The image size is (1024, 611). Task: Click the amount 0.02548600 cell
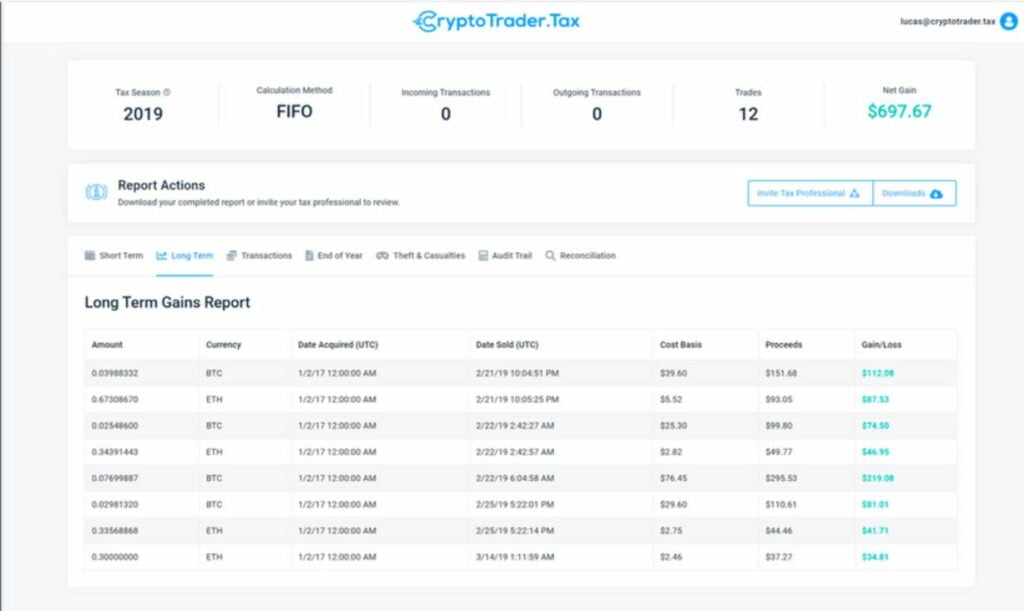tap(115, 426)
